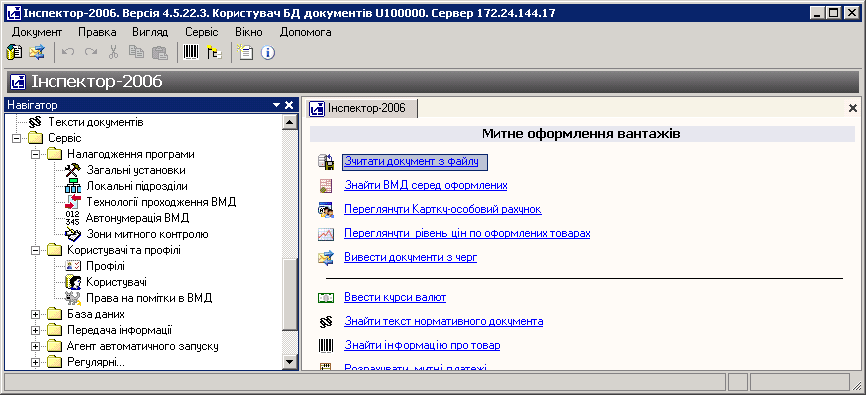Expand the Регулярні... node
Viewport: 866px width, 395px height.
[35, 362]
